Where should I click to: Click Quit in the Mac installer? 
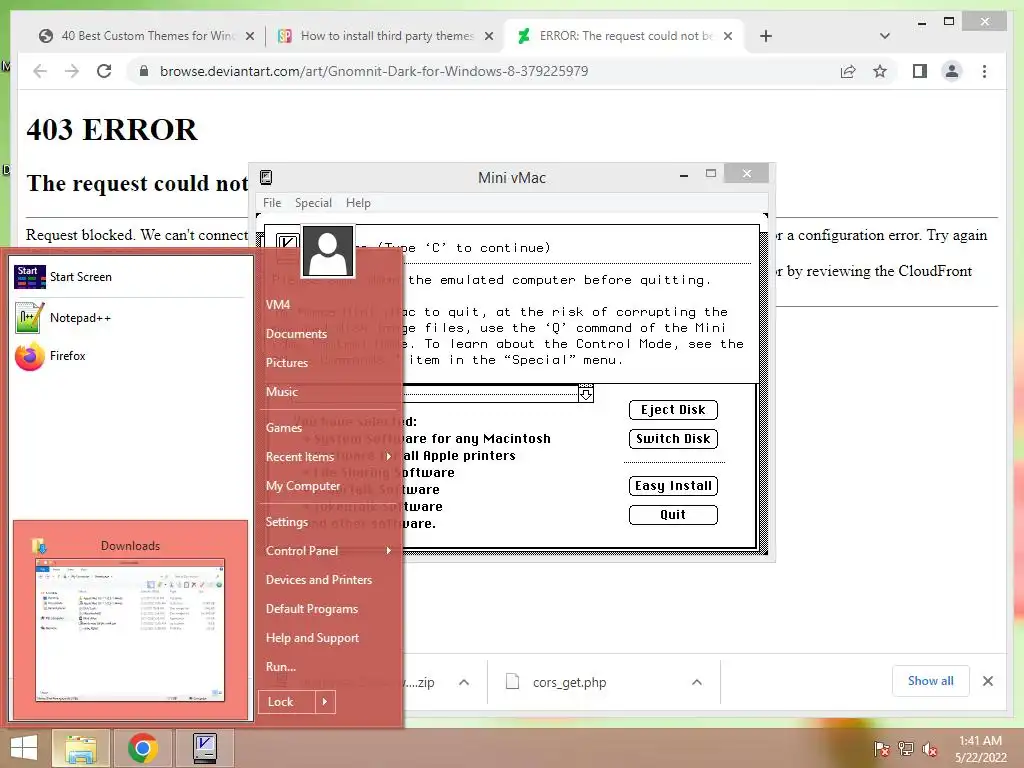[673, 515]
